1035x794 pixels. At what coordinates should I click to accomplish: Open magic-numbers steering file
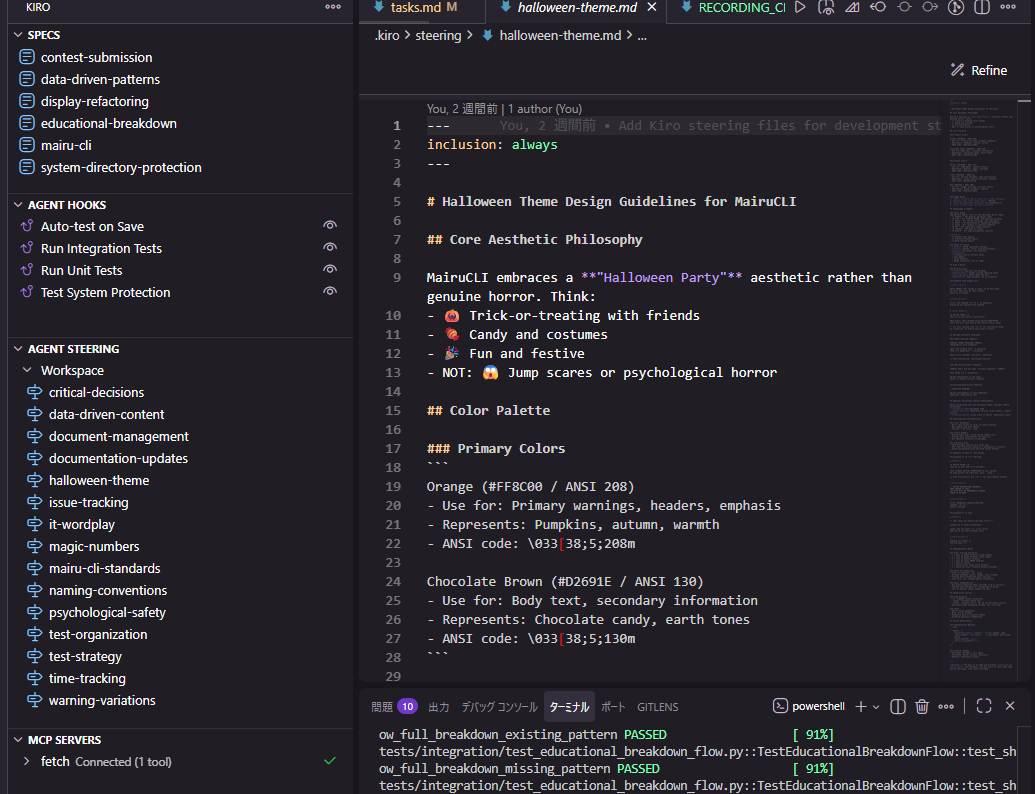point(94,546)
